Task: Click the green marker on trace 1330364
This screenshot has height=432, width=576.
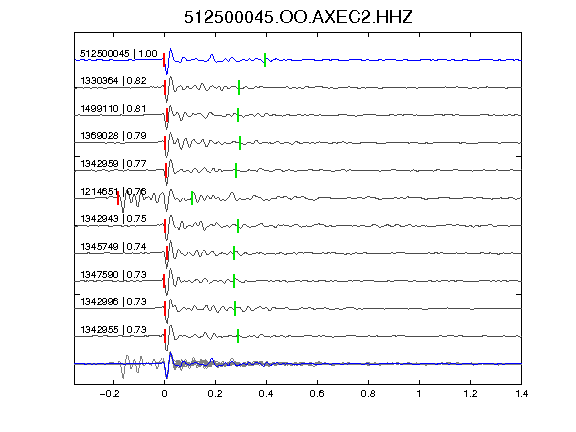Action: point(239,87)
